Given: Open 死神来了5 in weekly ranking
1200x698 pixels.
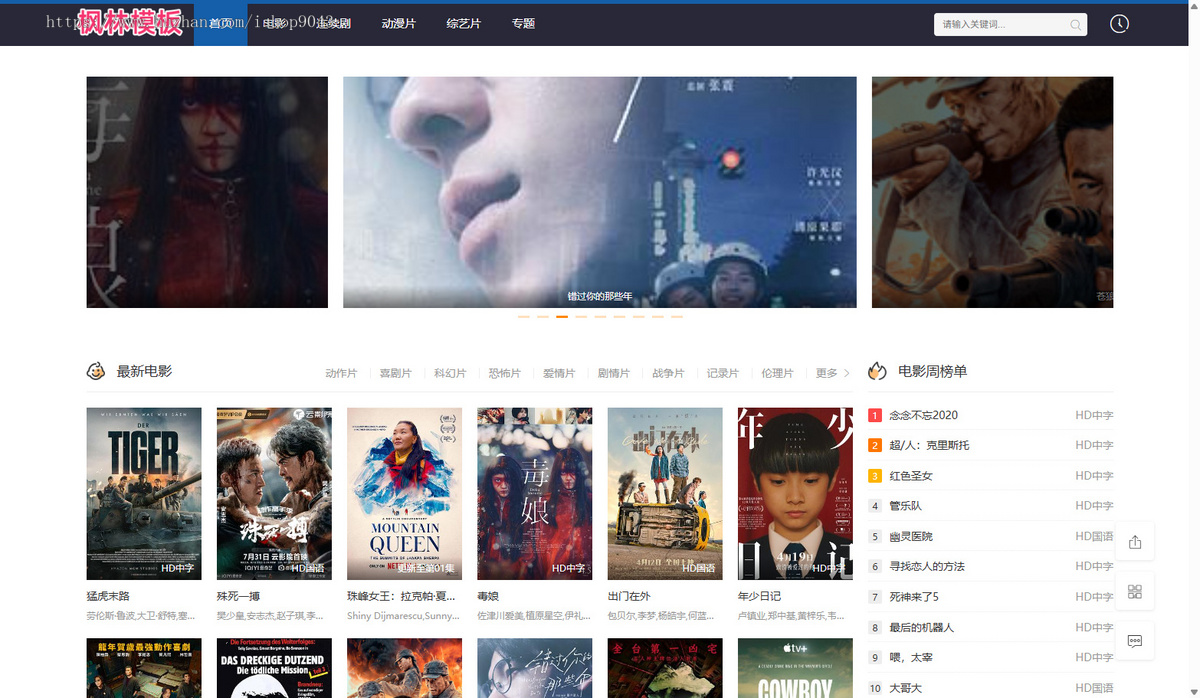Looking at the screenshot, I should [914, 597].
